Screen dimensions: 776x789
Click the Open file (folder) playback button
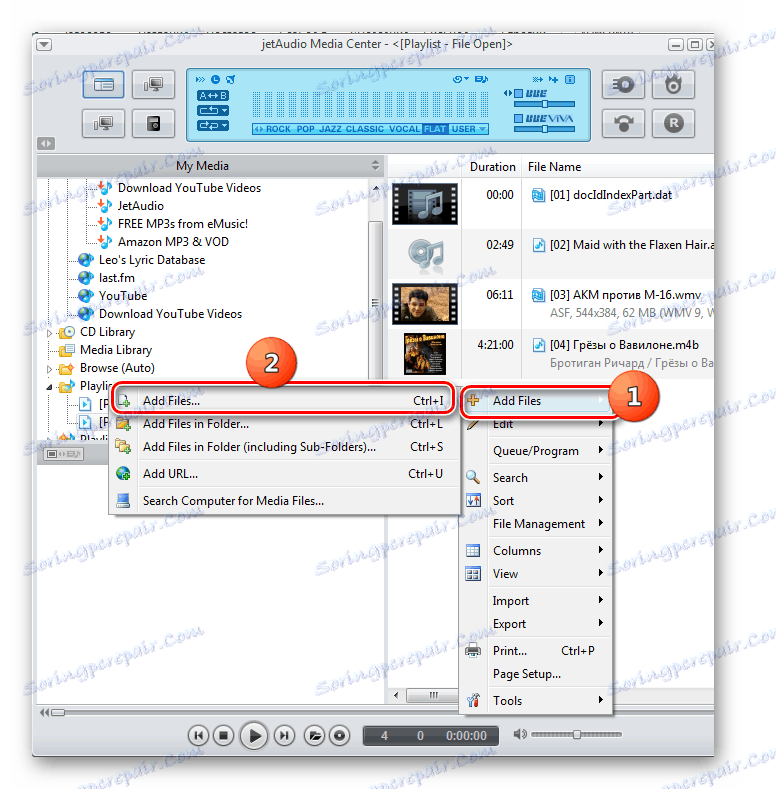315,736
